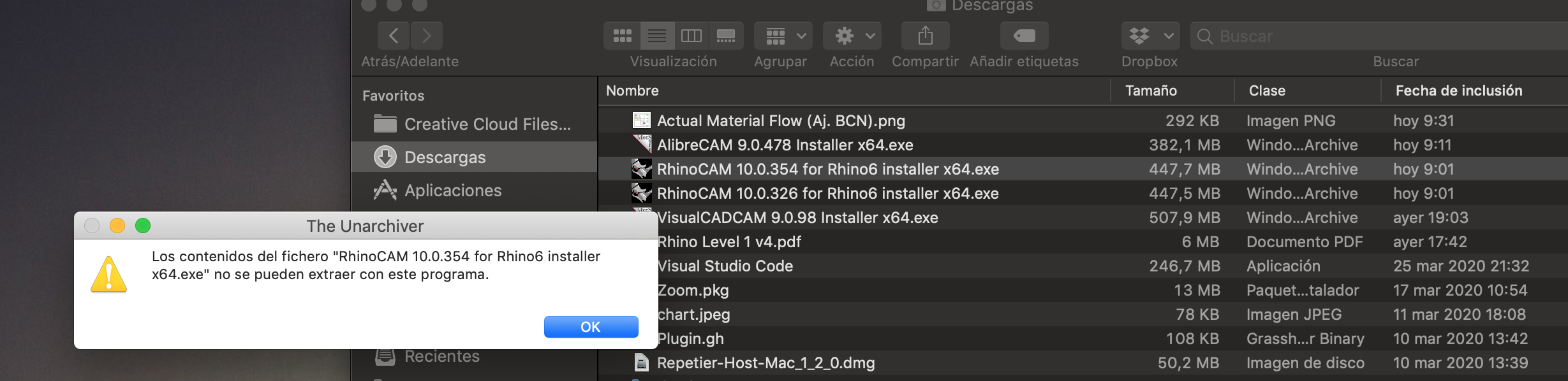This screenshot has height=381, width=1568.
Task: Select Visual Studio Code application row
Action: click(x=1113, y=266)
